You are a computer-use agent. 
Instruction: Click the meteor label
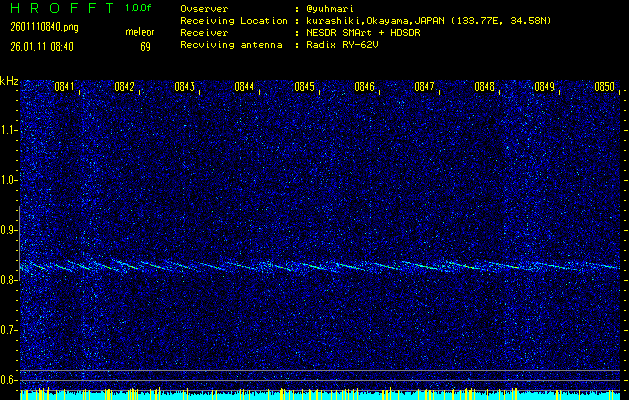pyautogui.click(x=140, y=32)
